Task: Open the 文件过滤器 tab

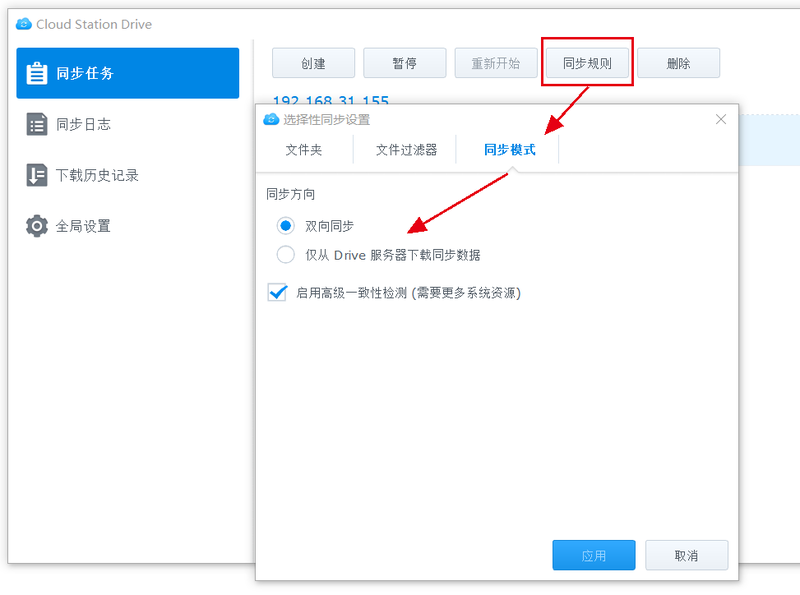Action: [406, 150]
